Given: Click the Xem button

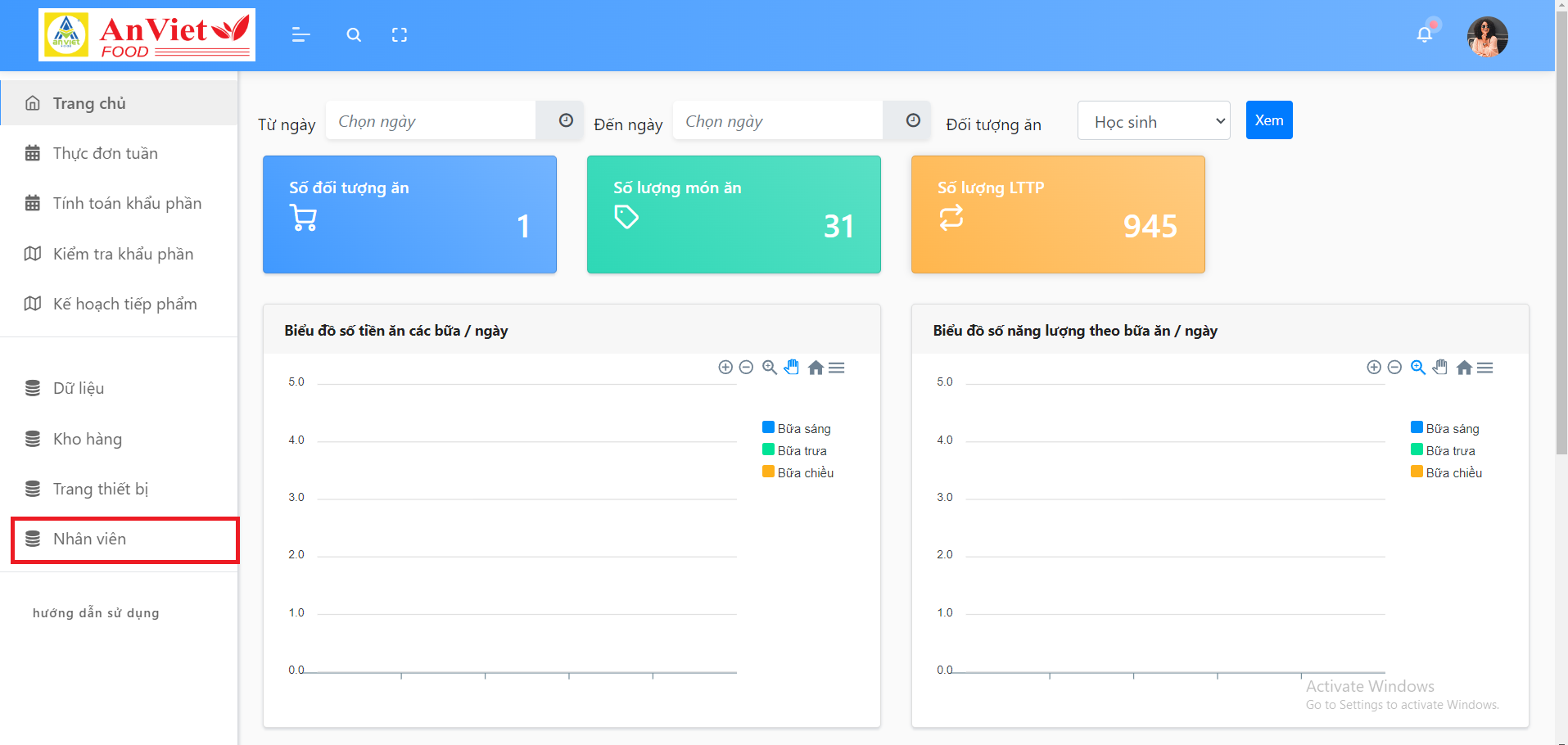Looking at the screenshot, I should (1268, 120).
